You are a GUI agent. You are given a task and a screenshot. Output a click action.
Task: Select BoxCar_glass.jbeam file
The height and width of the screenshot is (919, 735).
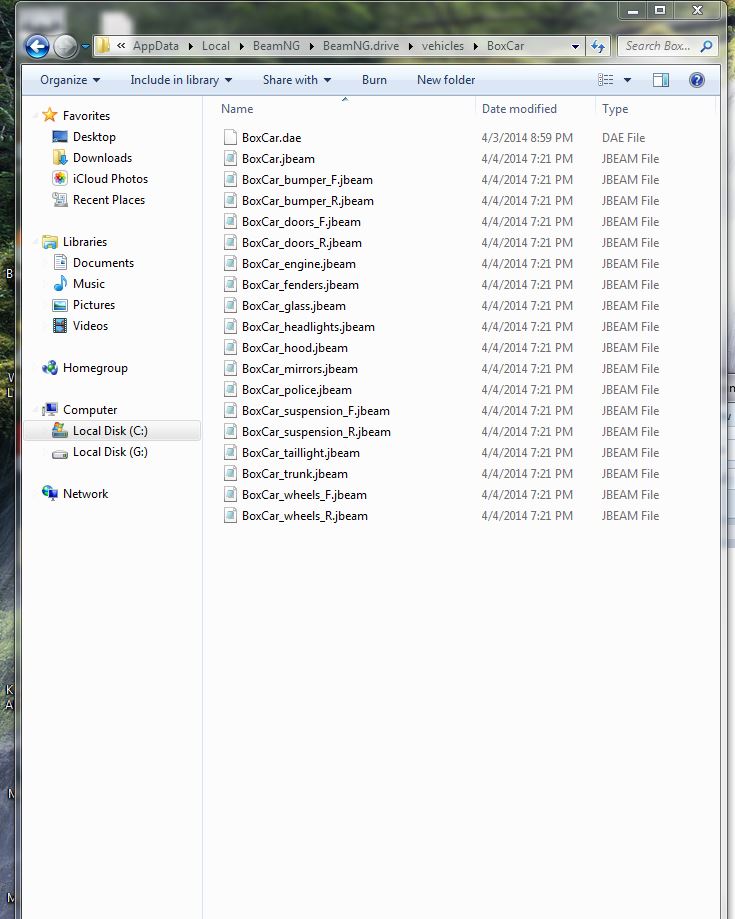tap(294, 306)
